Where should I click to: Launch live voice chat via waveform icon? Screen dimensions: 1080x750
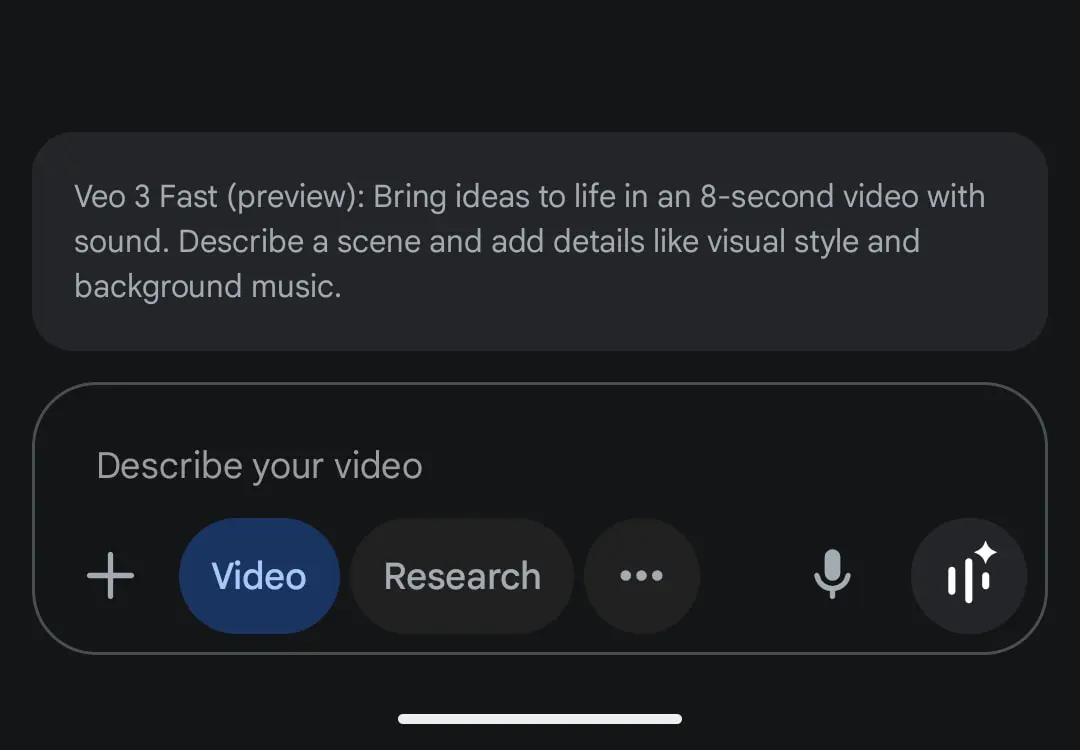click(968, 576)
